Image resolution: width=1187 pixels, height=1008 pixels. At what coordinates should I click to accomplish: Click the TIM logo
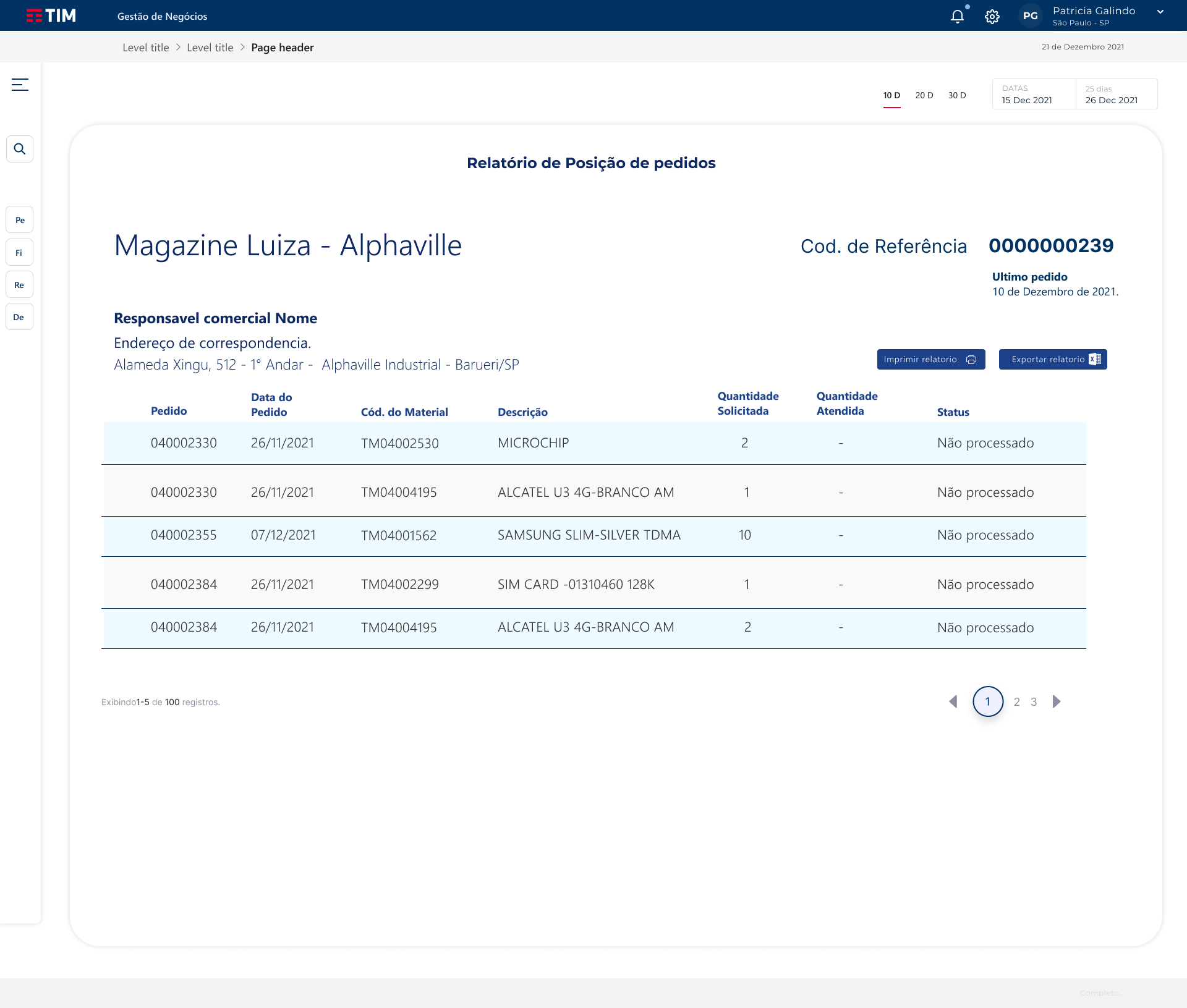[51, 15]
